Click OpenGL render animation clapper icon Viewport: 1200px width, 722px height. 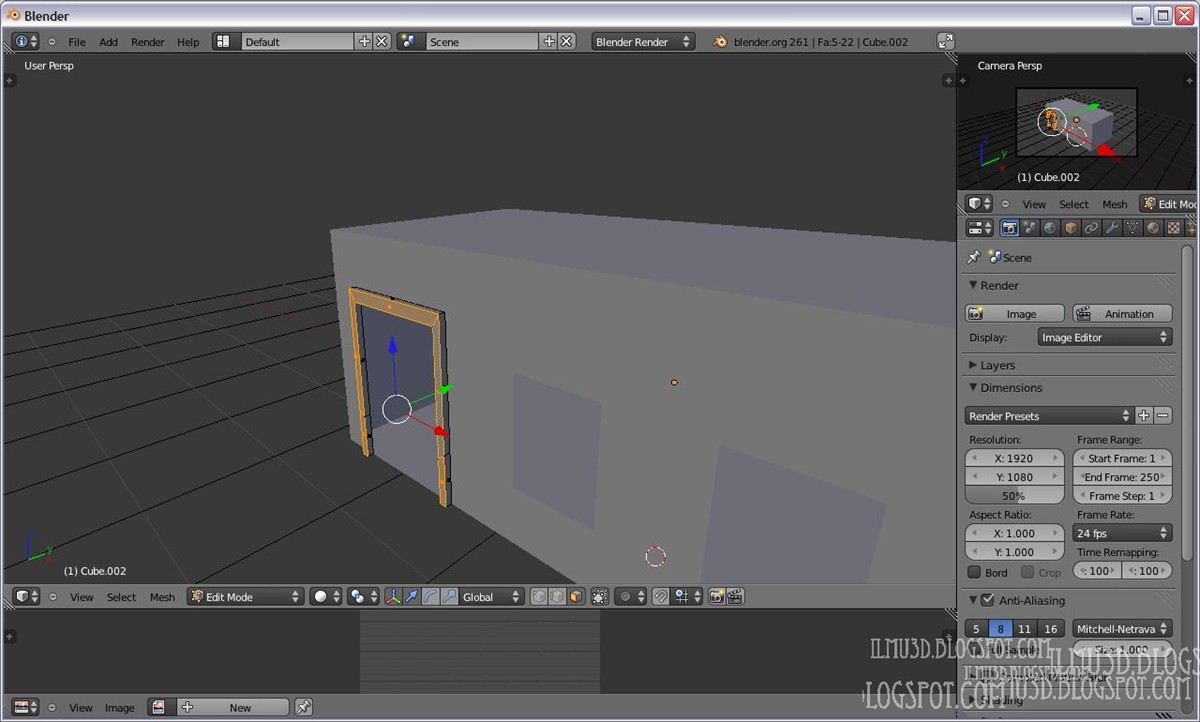tap(735, 597)
